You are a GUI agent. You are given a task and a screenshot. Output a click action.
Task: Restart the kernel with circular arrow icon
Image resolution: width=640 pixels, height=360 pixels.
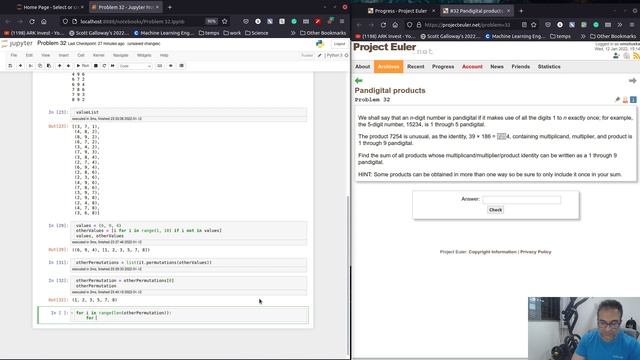tap(104, 66)
